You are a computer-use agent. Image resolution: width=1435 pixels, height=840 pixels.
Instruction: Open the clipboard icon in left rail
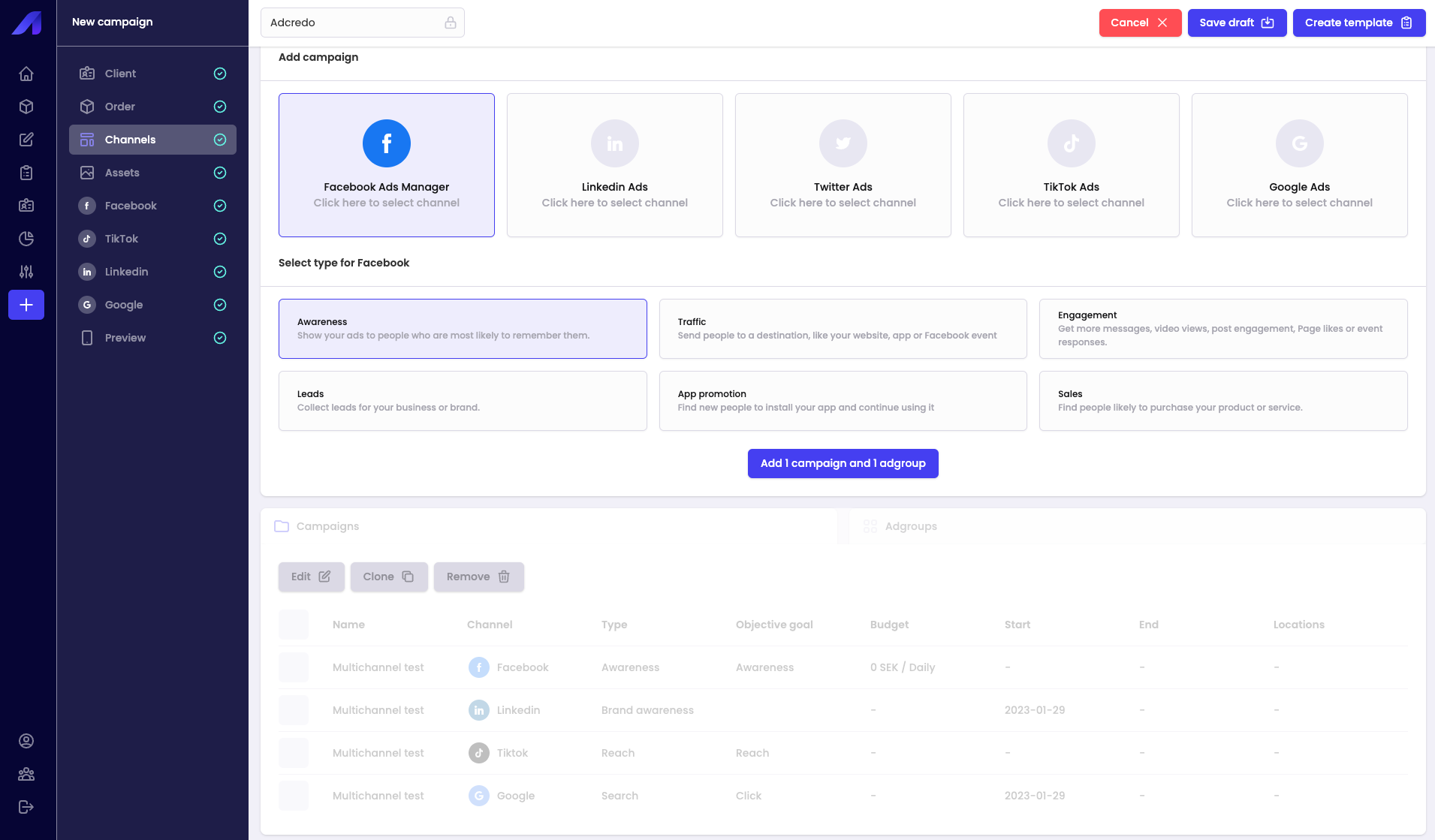26,173
